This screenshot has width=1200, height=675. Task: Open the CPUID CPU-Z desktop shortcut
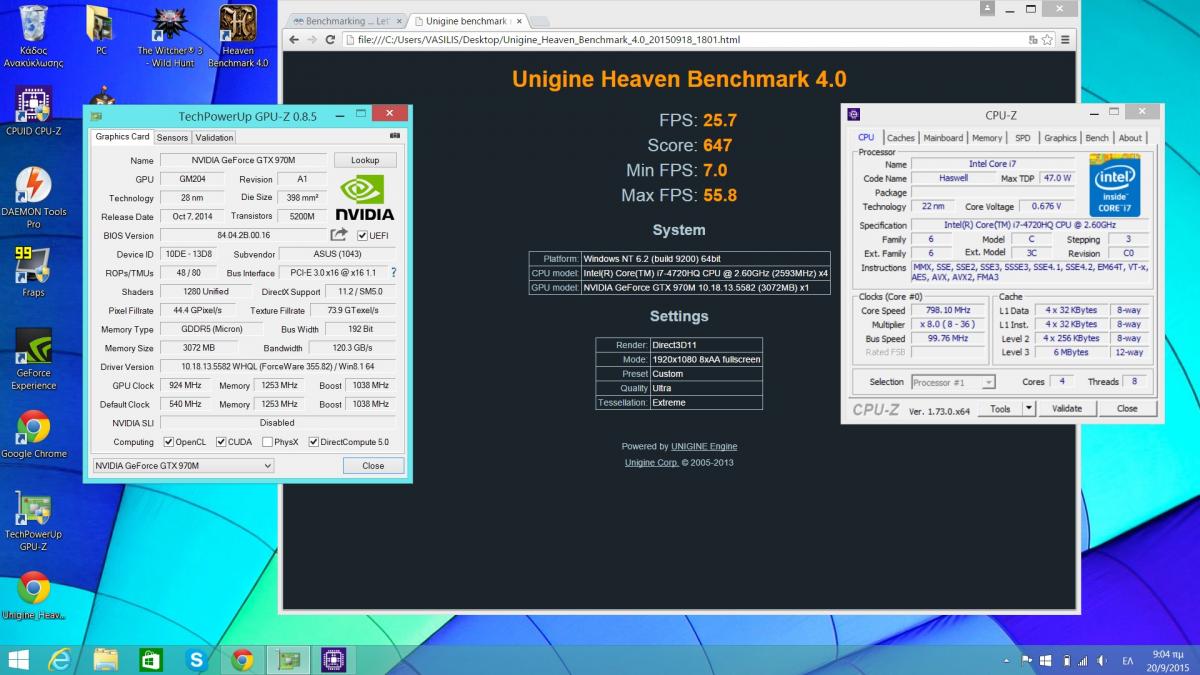[33, 111]
